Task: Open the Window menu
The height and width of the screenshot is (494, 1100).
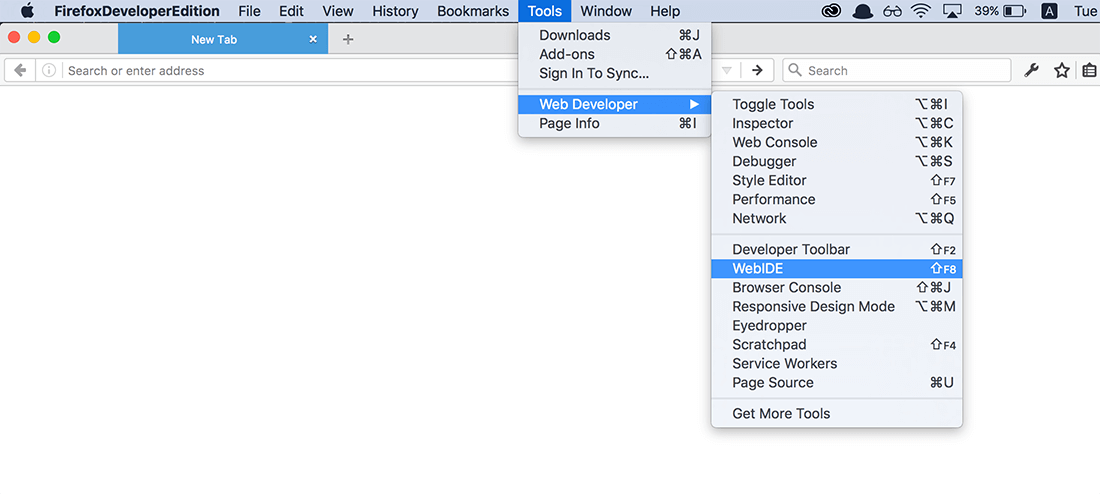Action: click(606, 11)
